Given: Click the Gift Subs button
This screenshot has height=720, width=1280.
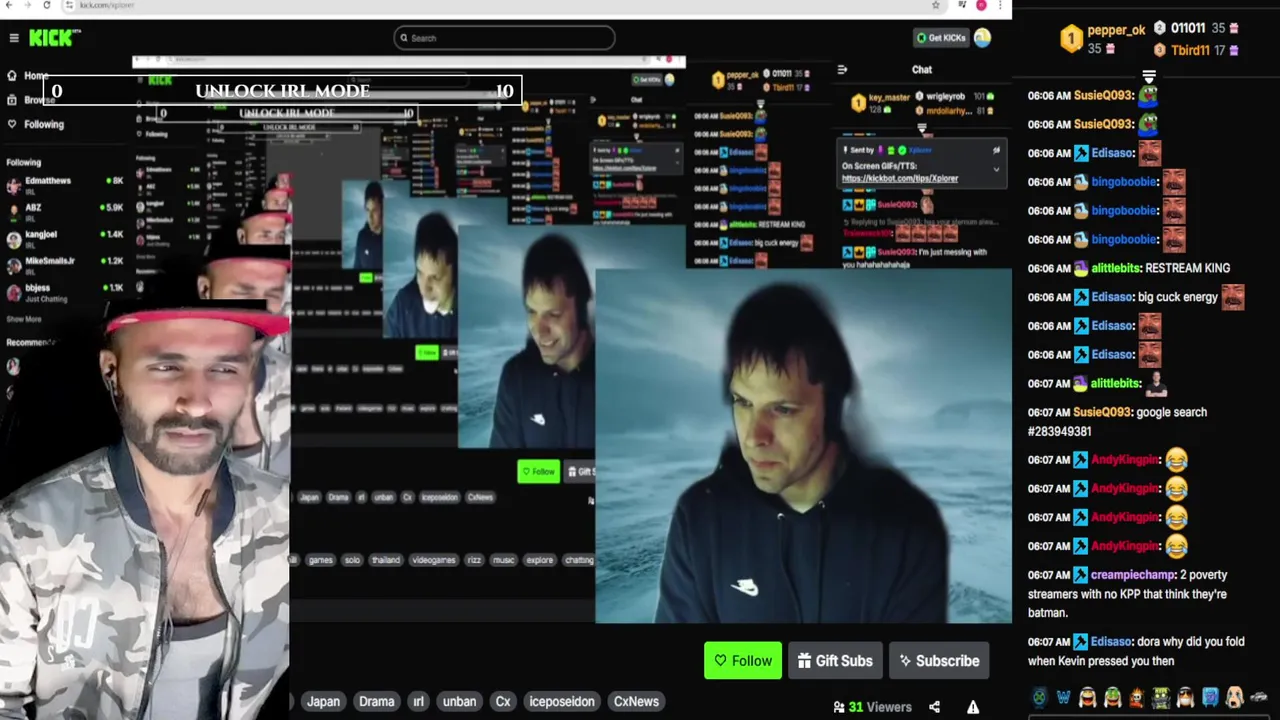Looking at the screenshot, I should click(835, 661).
